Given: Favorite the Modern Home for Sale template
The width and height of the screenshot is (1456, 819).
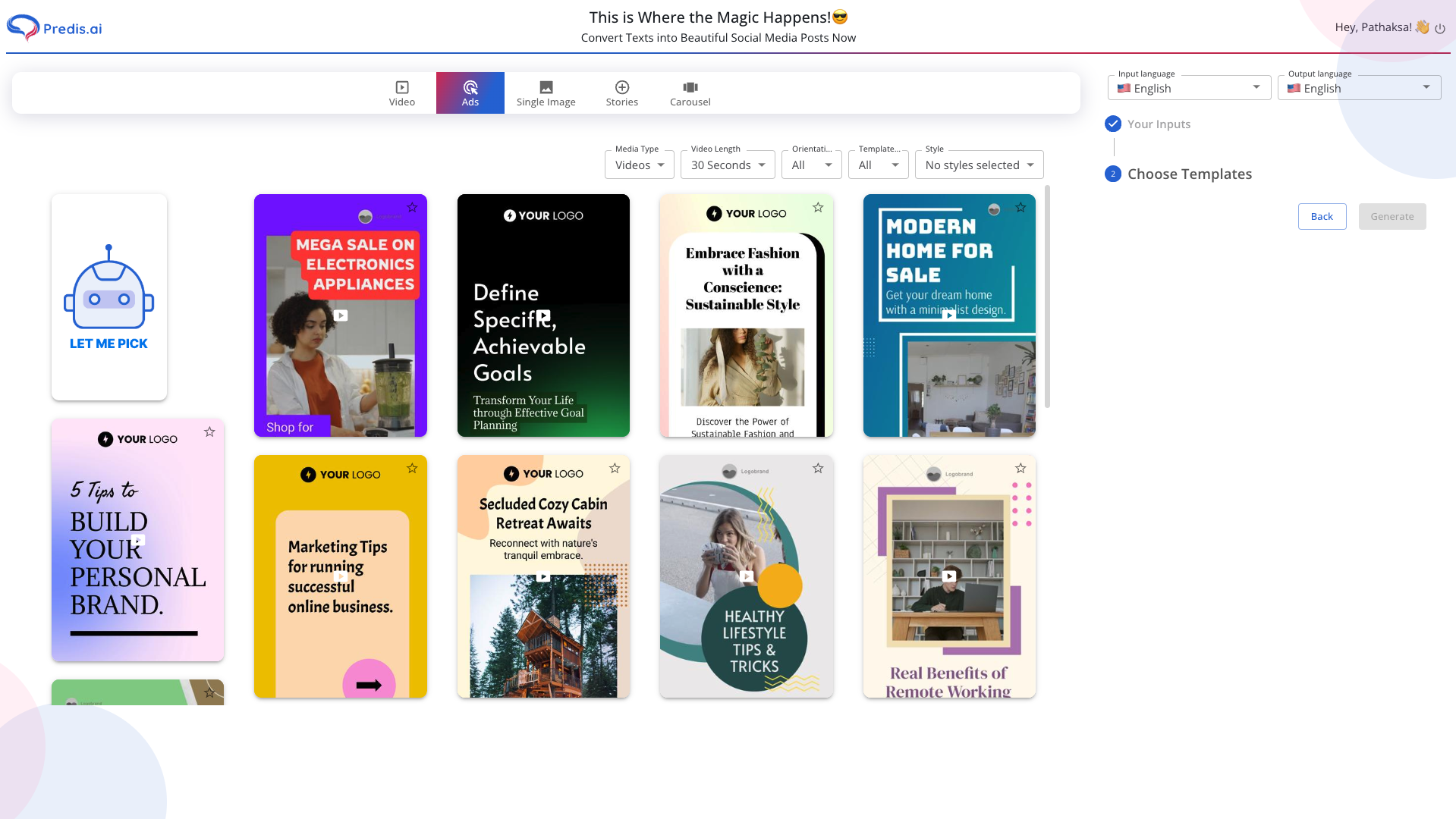Looking at the screenshot, I should pyautogui.click(x=1020, y=207).
